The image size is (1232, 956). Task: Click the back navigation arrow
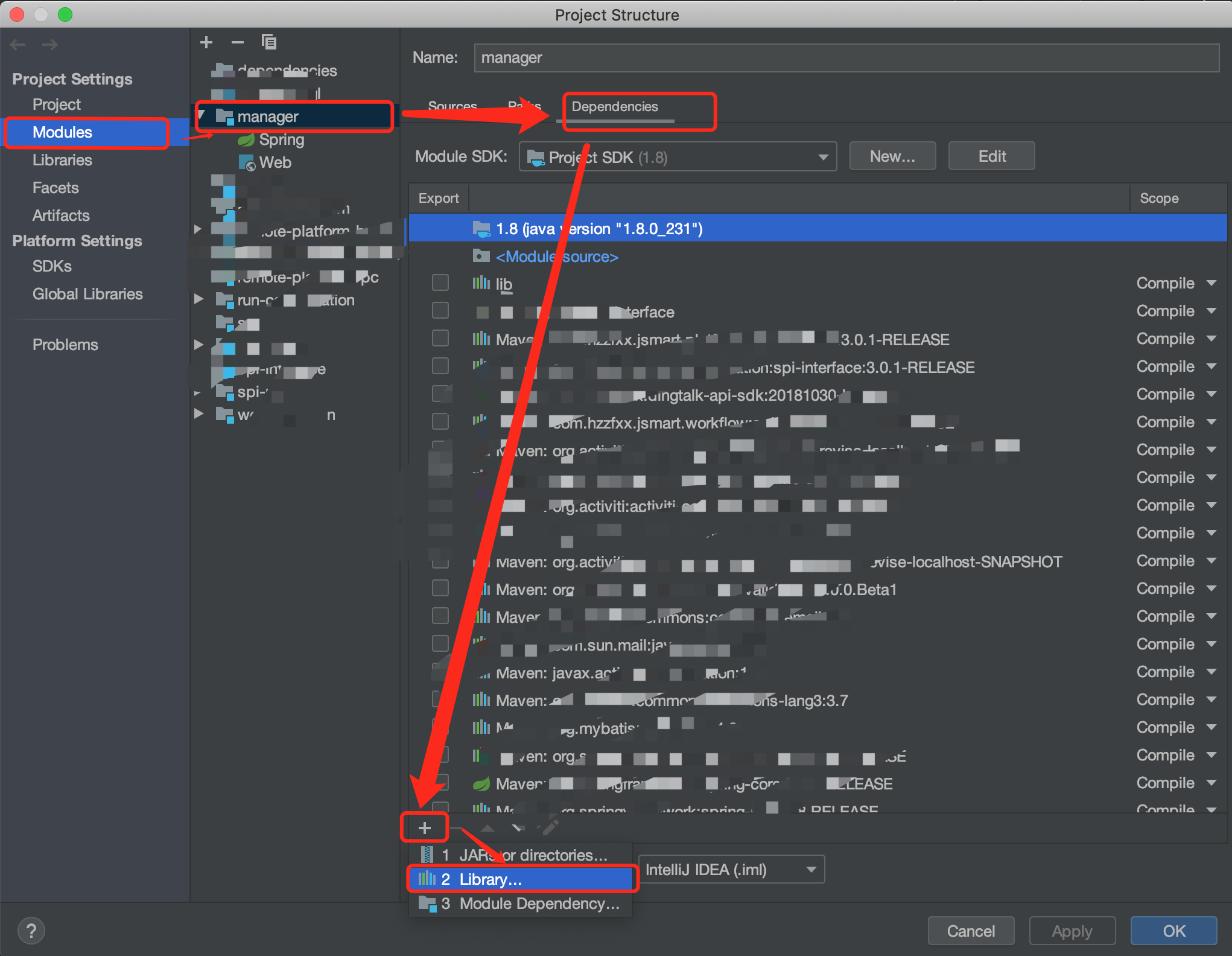18,45
